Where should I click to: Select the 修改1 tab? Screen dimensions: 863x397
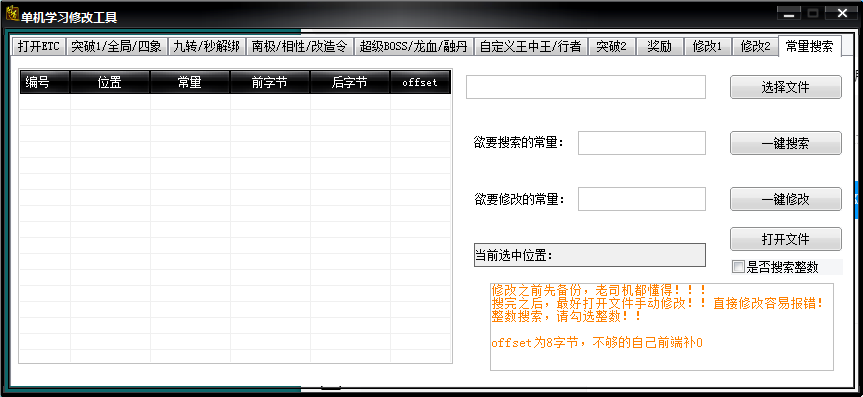pos(707,47)
